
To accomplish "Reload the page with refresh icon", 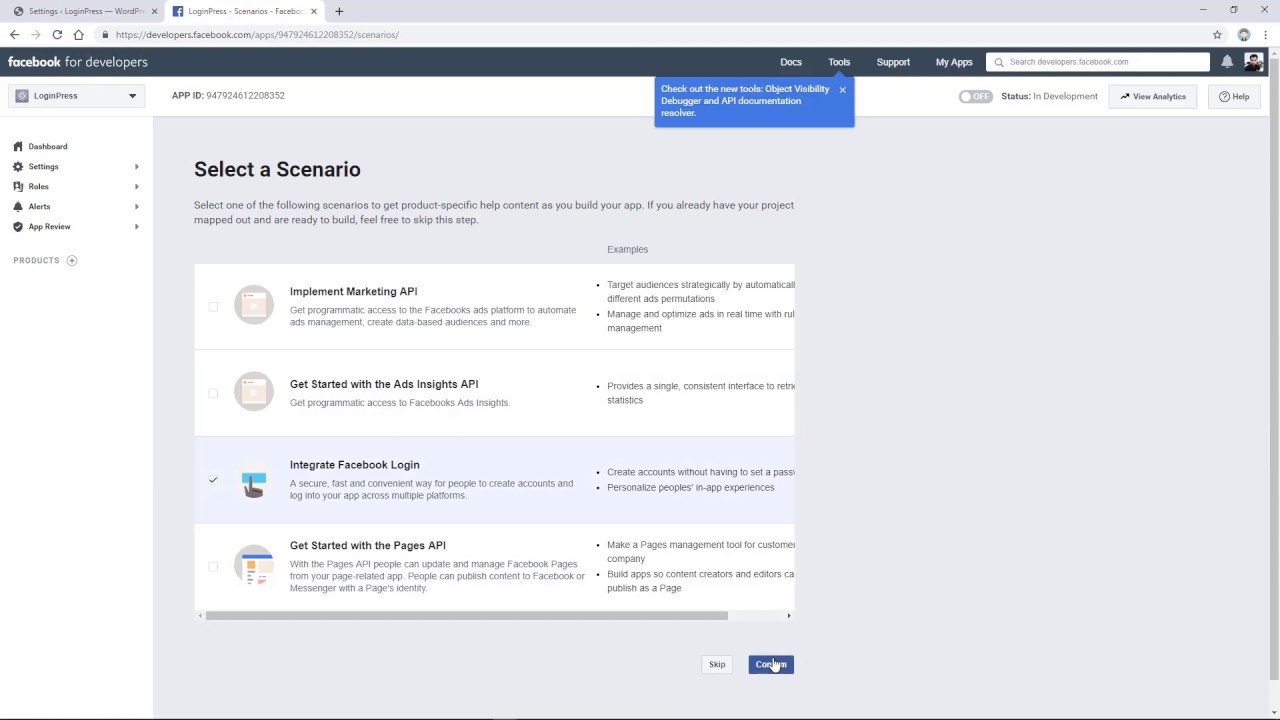I will pos(57,34).
